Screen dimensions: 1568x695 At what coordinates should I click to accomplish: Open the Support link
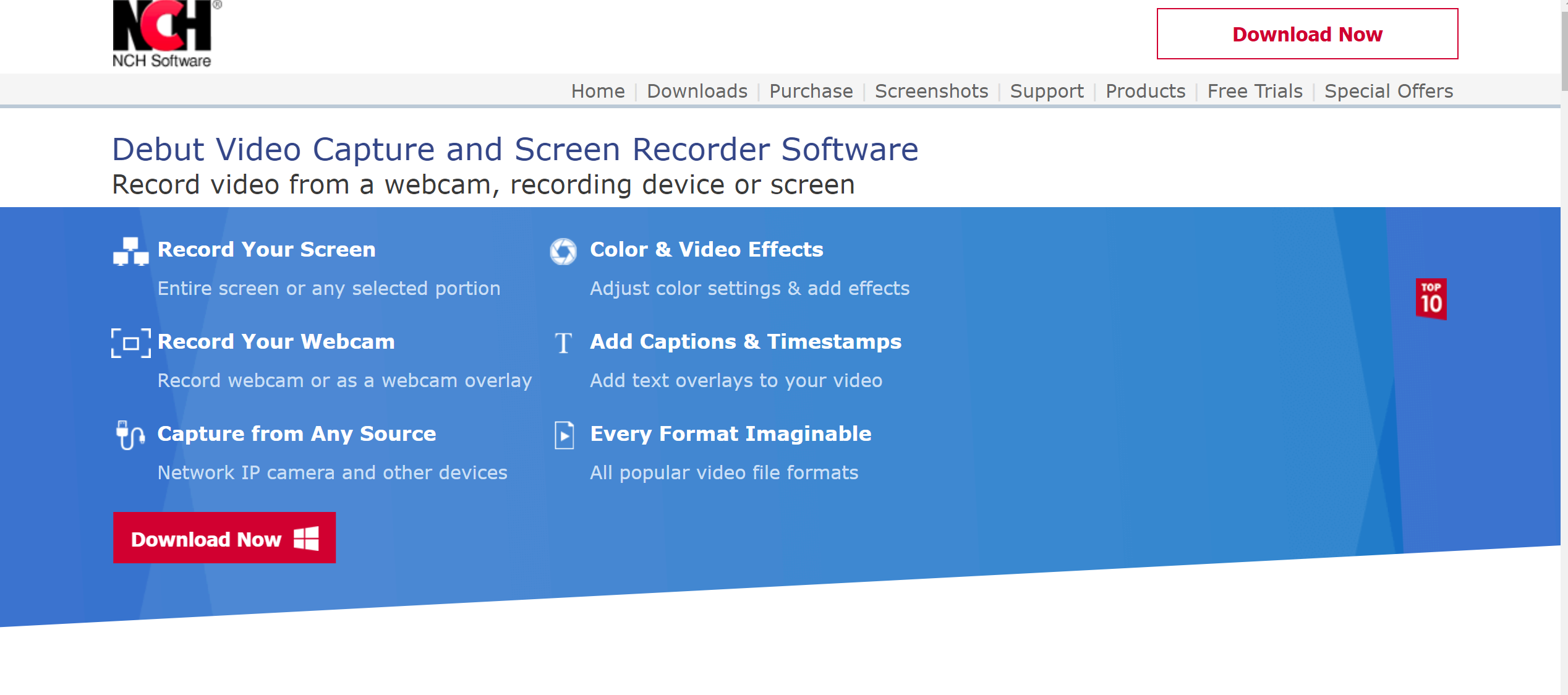tap(1047, 92)
